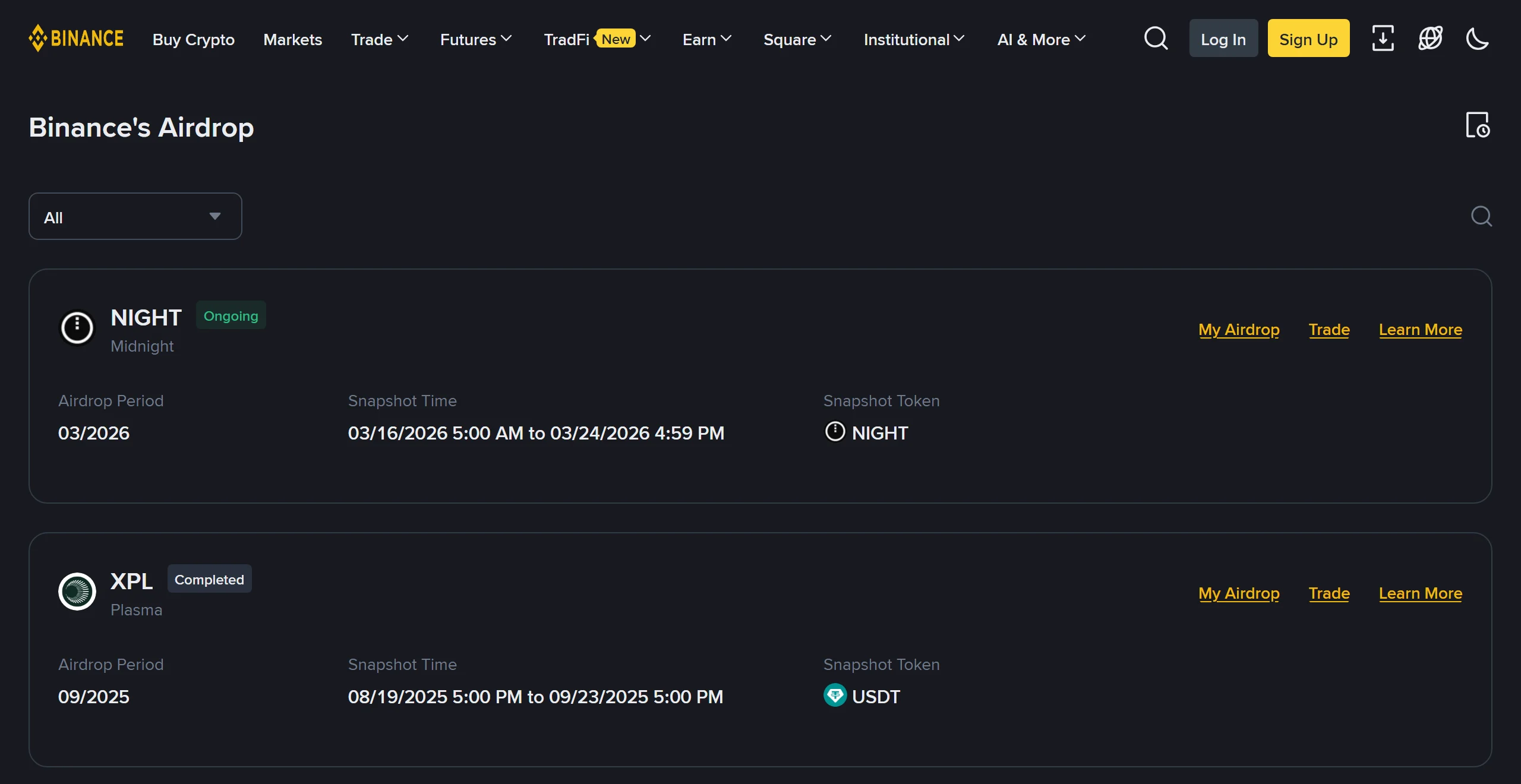Screen dimensions: 1521x784
Task: Expand the Institutional menu
Action: pos(914,39)
